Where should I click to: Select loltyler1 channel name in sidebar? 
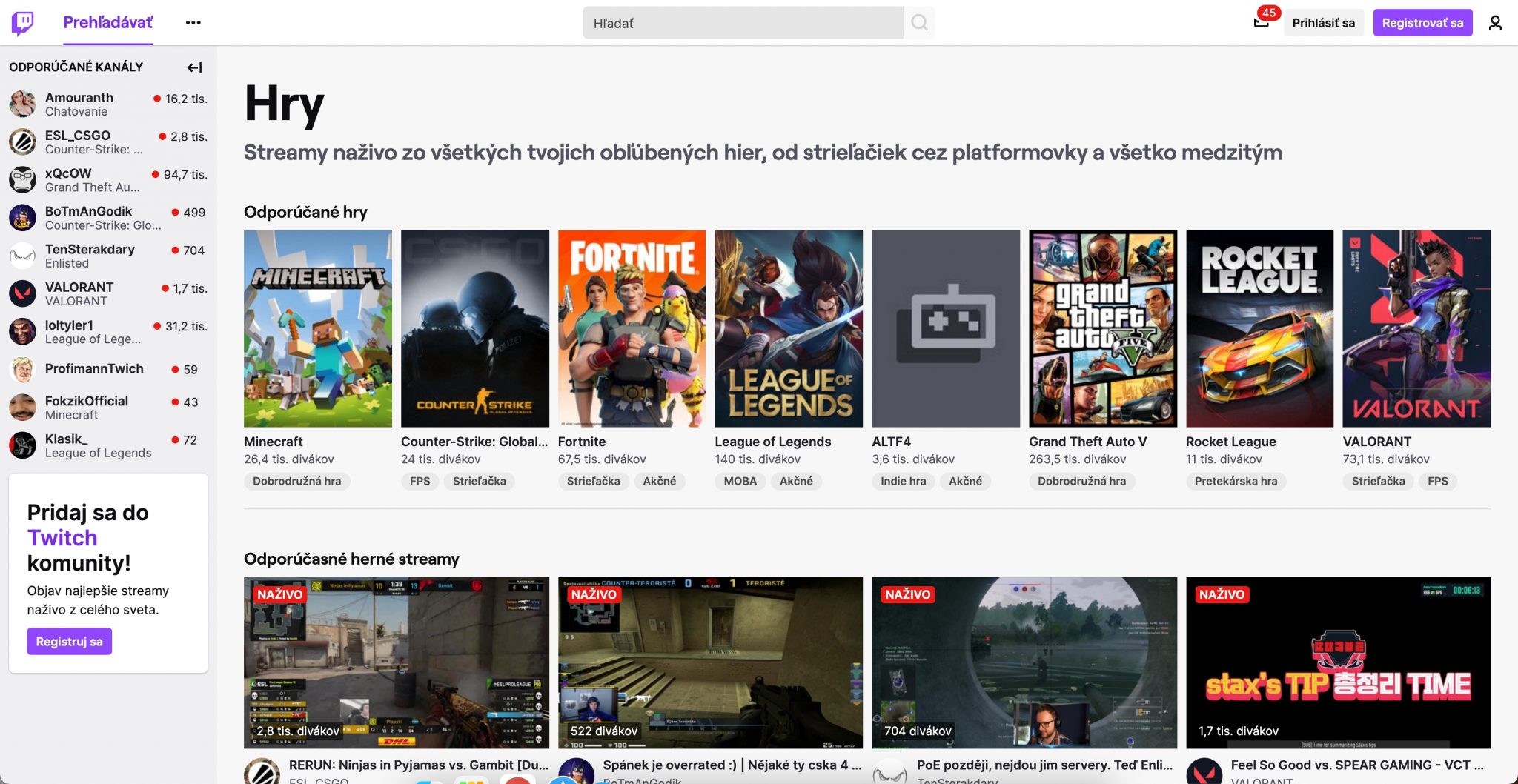69,325
